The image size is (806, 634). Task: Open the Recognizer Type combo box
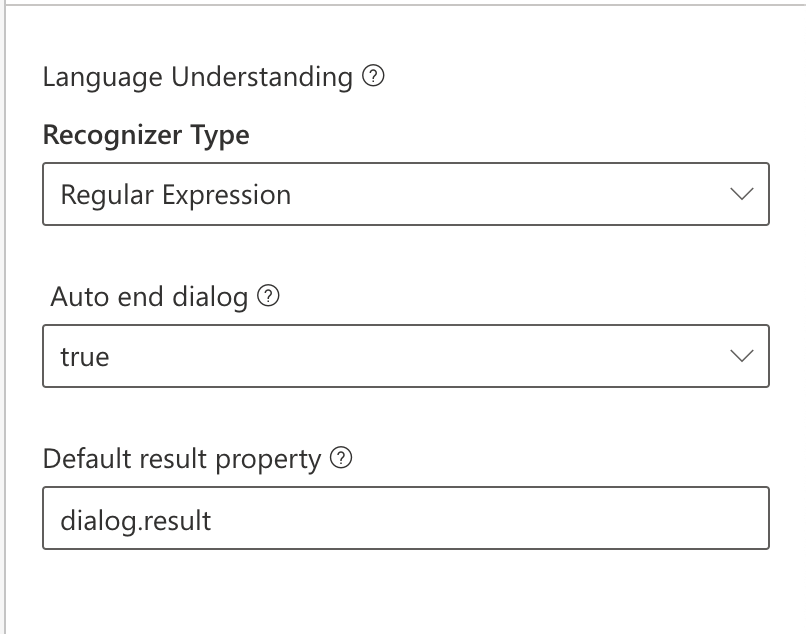tap(405, 194)
